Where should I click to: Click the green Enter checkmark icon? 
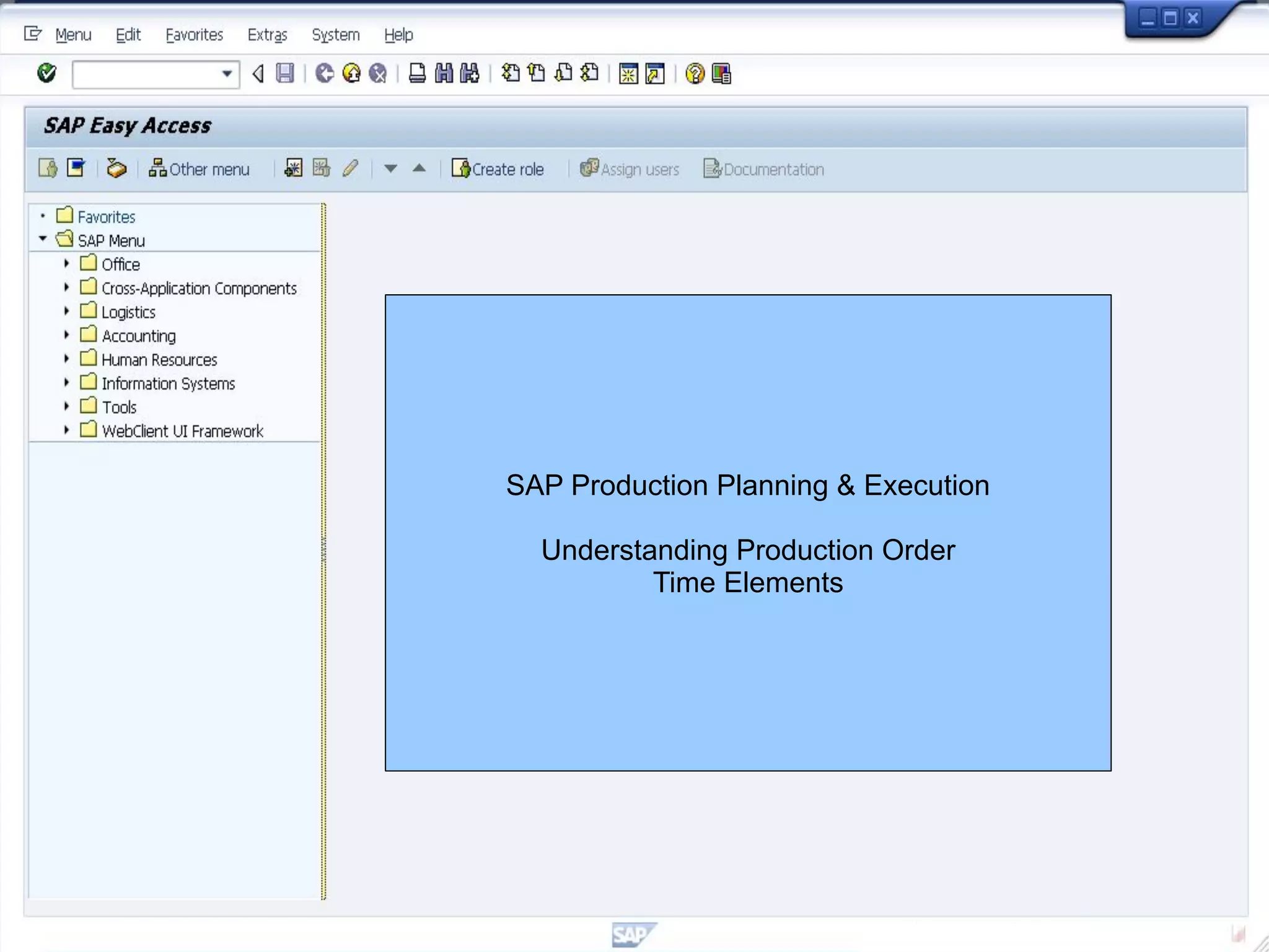pos(46,73)
